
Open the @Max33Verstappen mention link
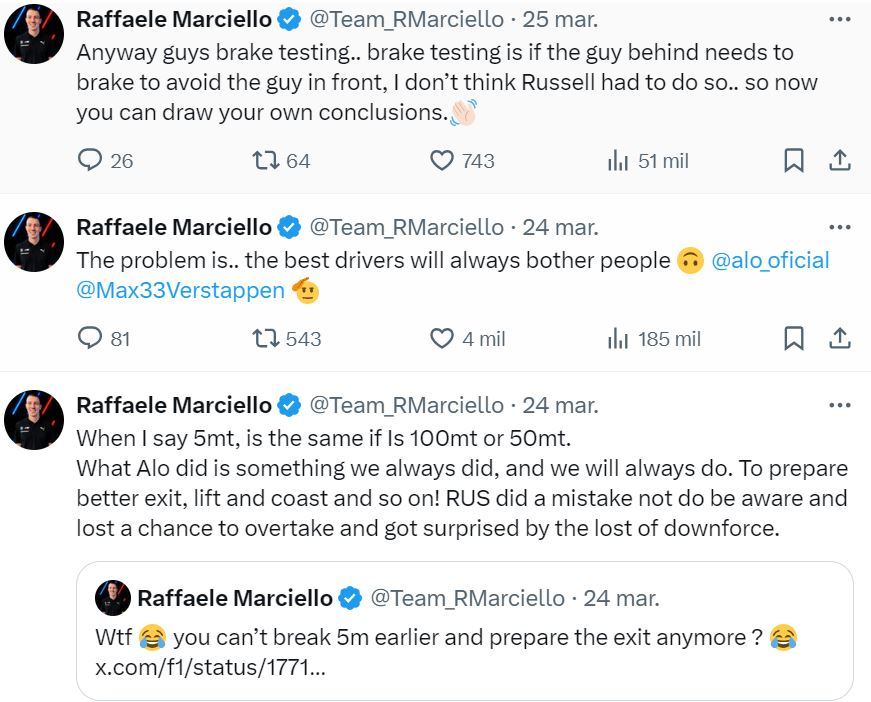point(180,292)
